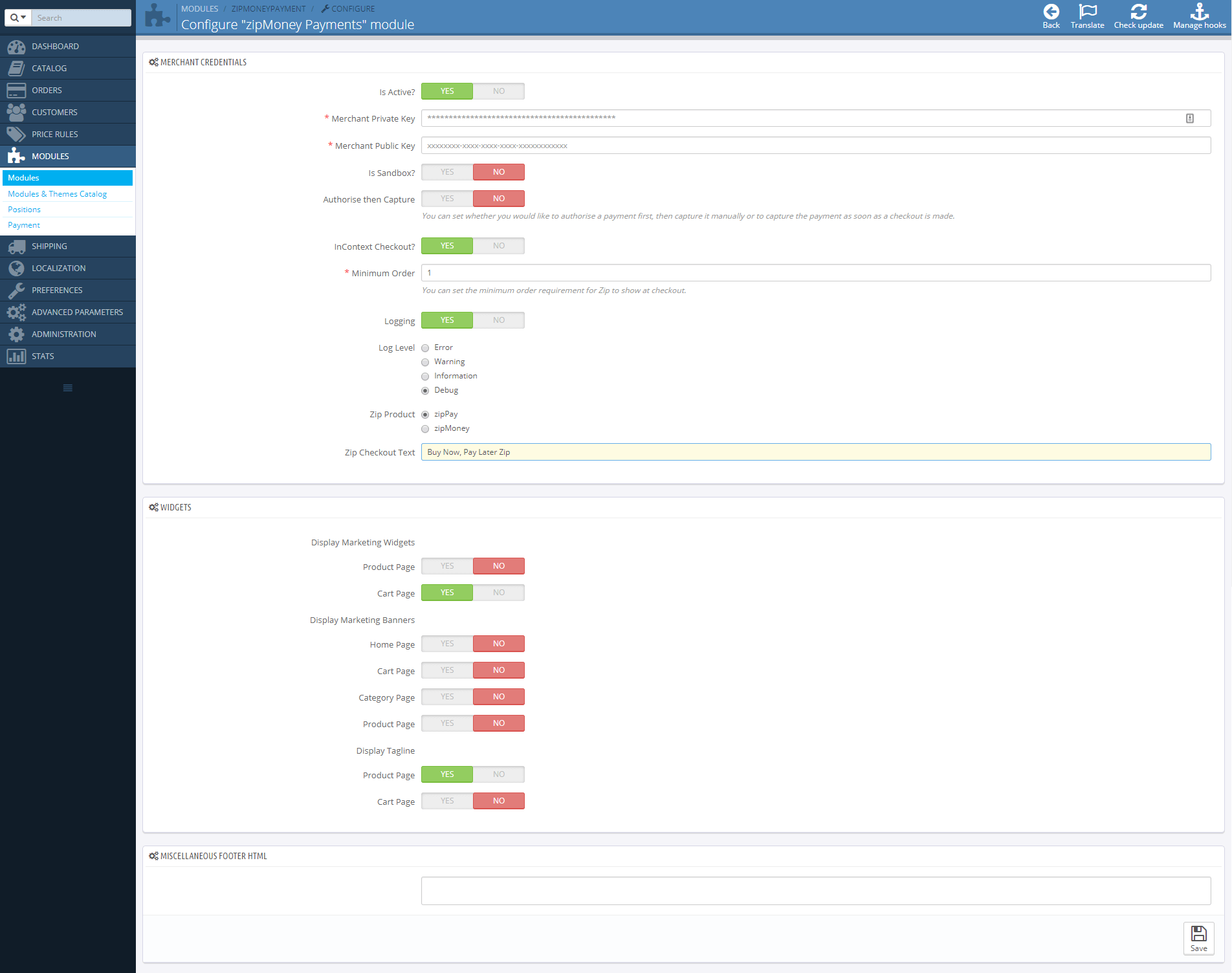The height and width of the screenshot is (973, 1232).
Task: Click the Price Rules tags icon
Action: (x=16, y=135)
